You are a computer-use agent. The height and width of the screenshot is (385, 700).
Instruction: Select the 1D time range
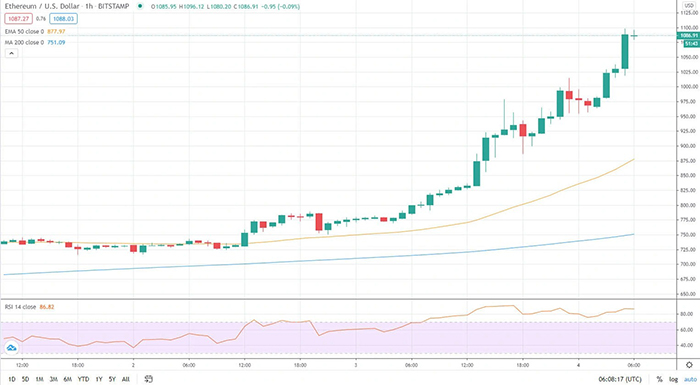12,379
